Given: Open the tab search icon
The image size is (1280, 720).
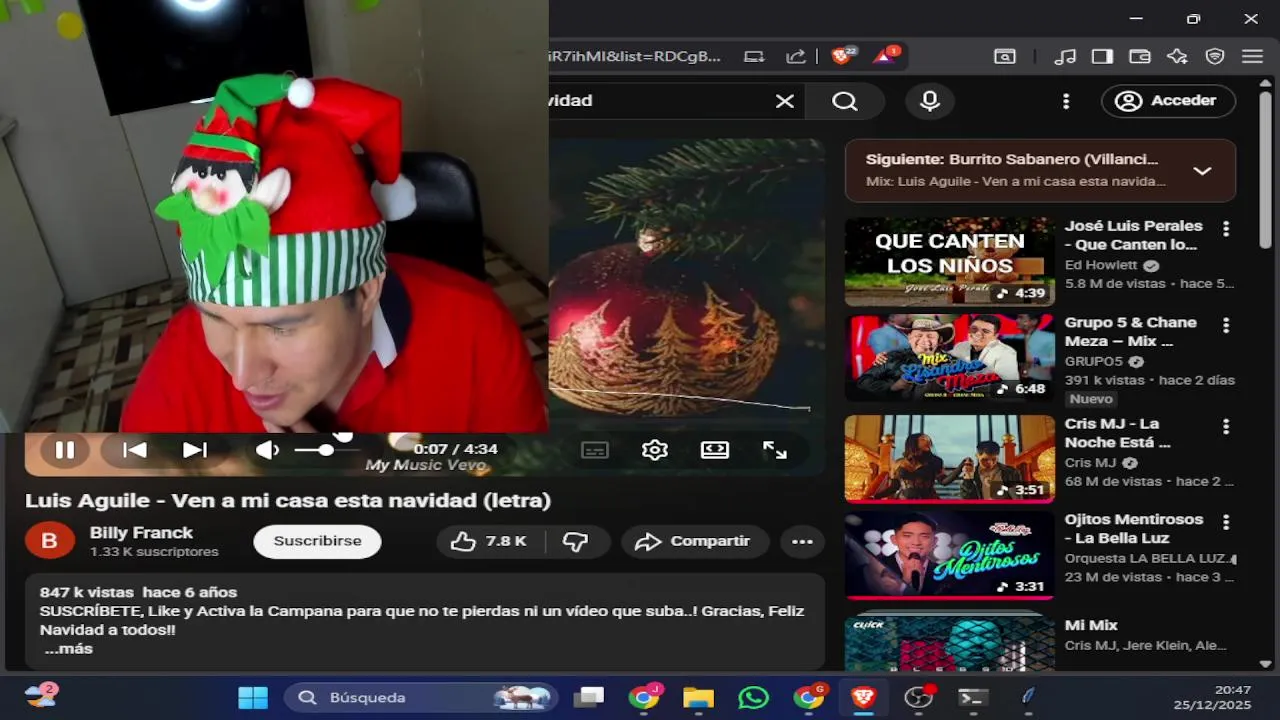Looking at the screenshot, I should coord(1005,56).
